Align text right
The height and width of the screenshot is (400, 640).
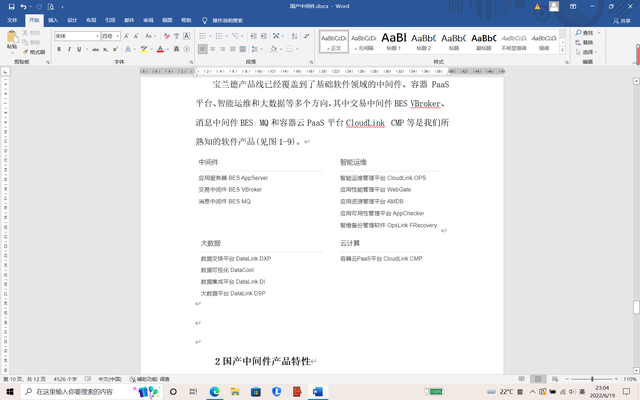click(222, 49)
